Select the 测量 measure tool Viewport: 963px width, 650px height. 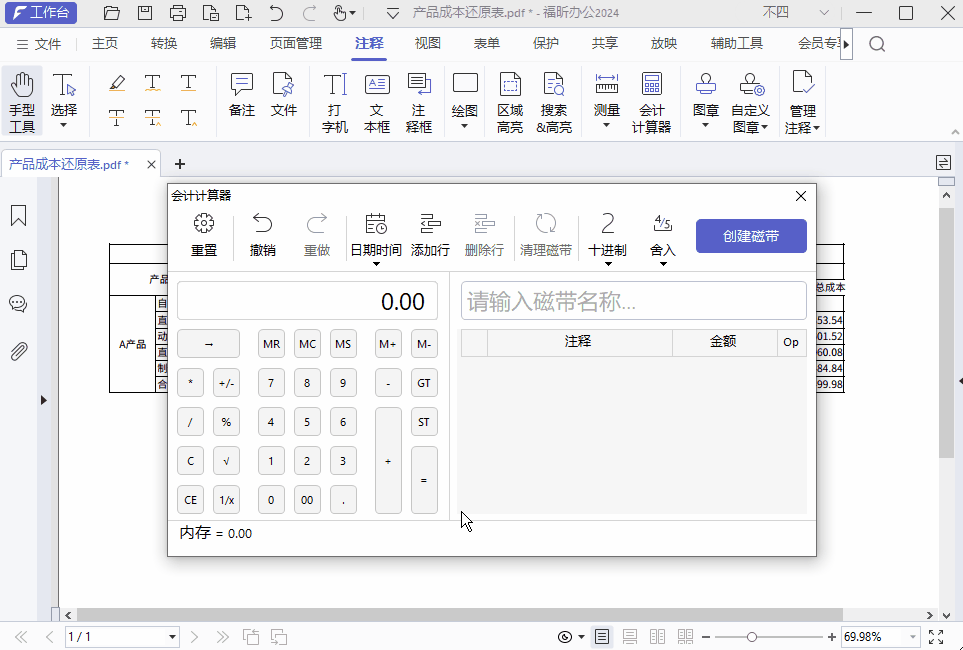[x=606, y=92]
